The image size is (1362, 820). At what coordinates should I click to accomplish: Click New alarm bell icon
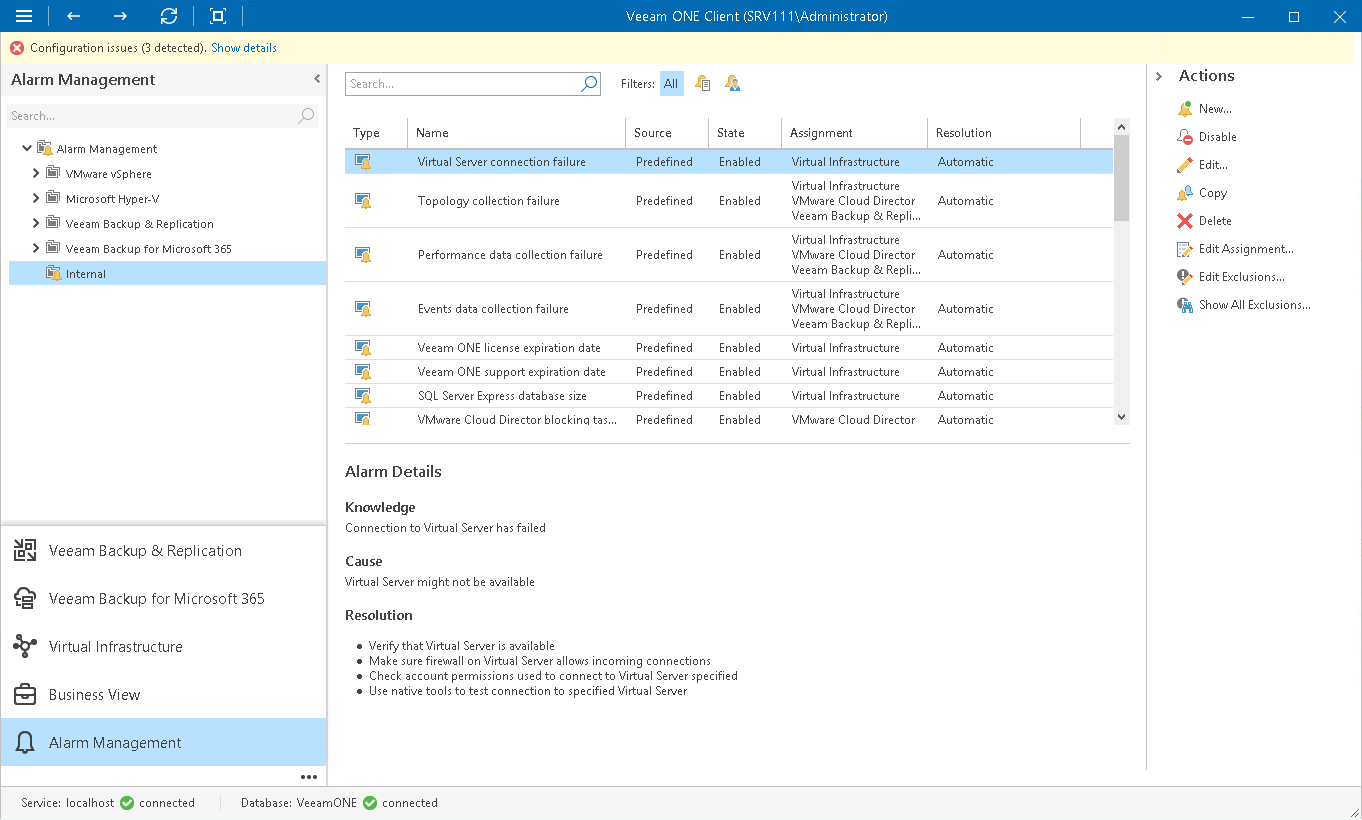(x=1185, y=109)
